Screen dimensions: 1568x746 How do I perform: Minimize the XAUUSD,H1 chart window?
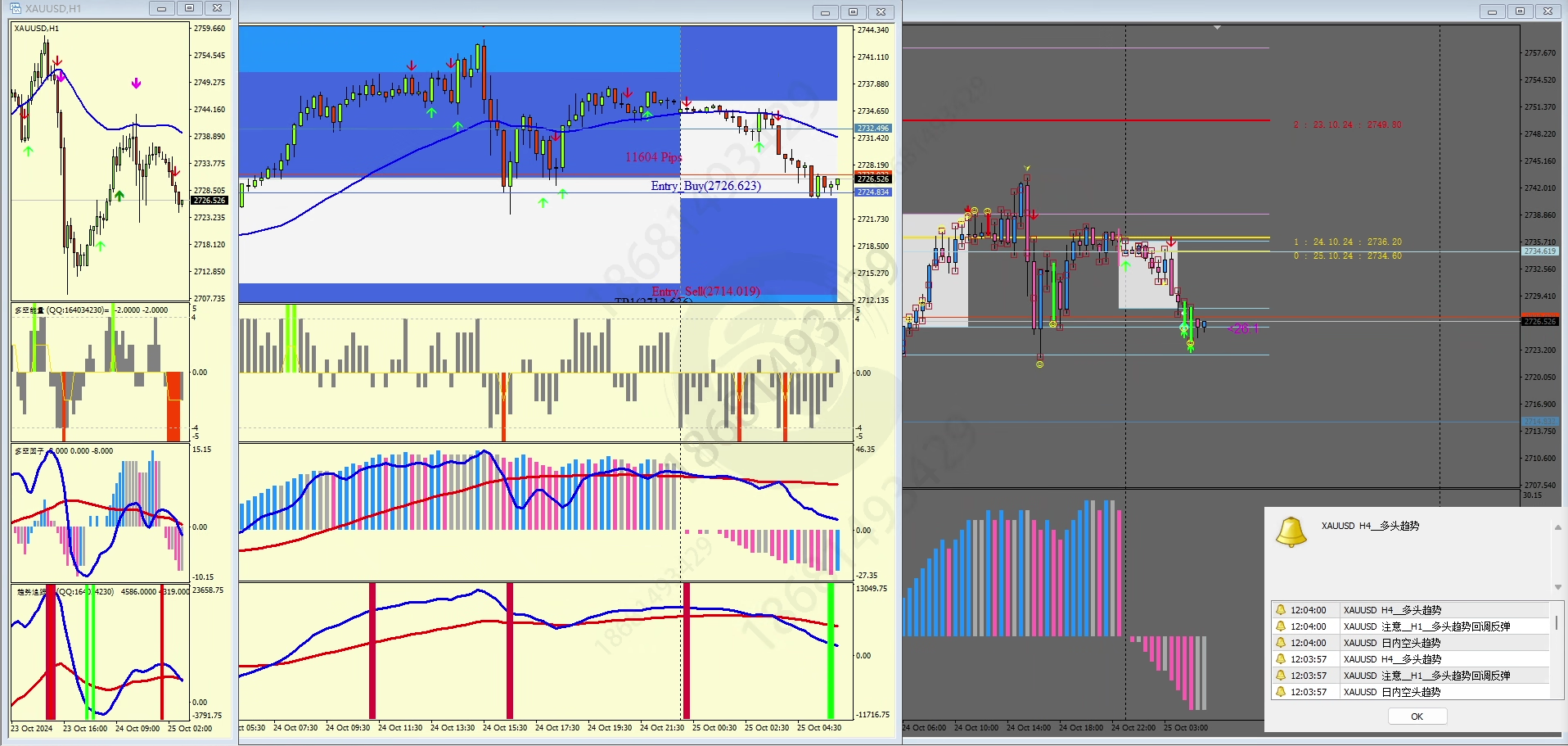pyautogui.click(x=161, y=8)
